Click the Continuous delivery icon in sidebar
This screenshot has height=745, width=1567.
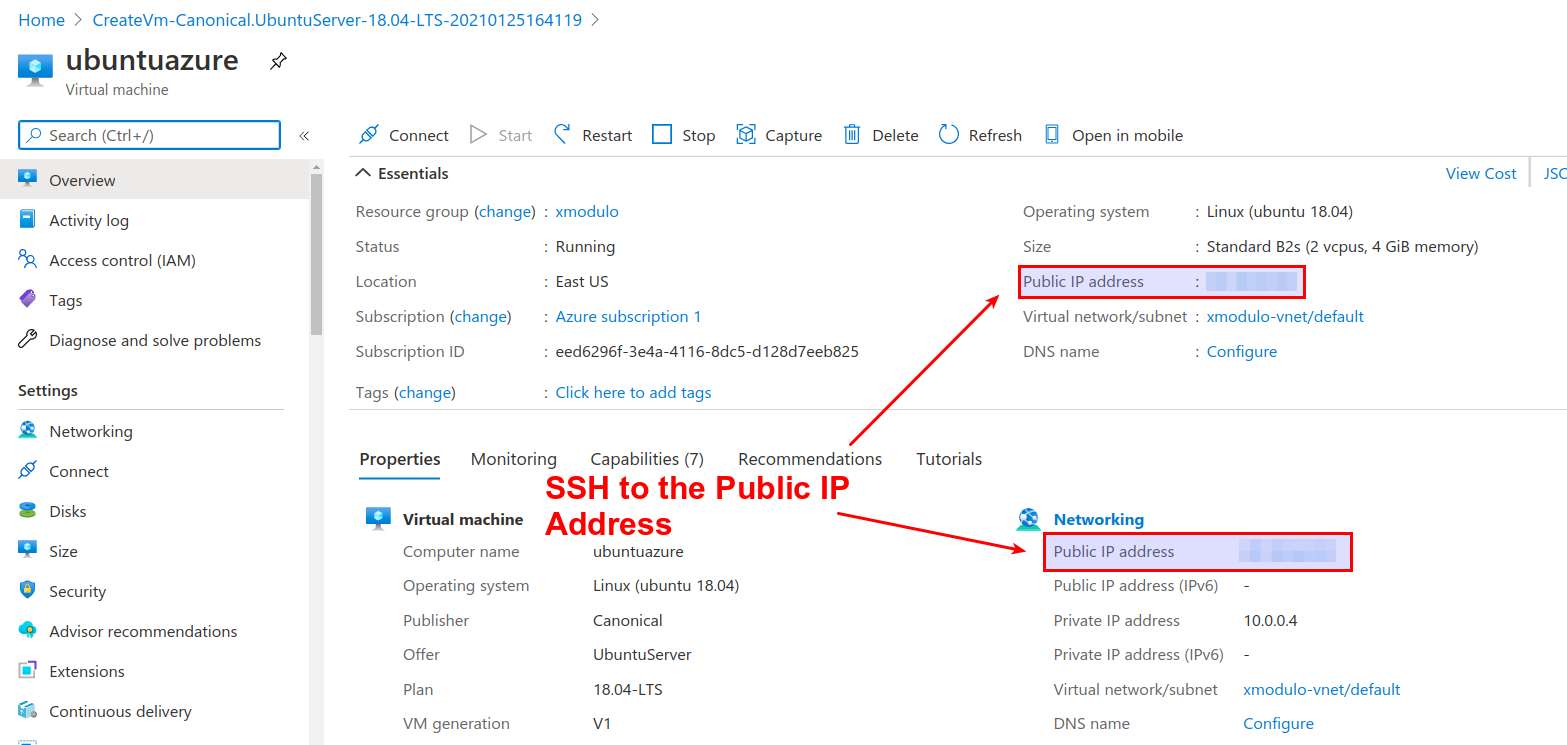28,711
